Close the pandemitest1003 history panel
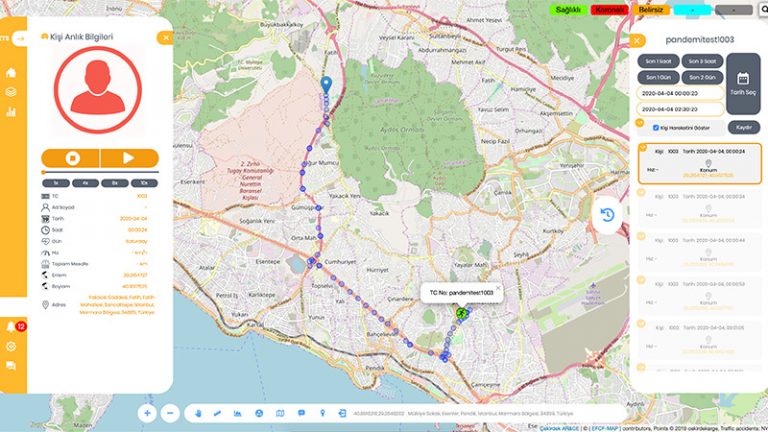The height and width of the screenshot is (432, 768). [x=637, y=41]
